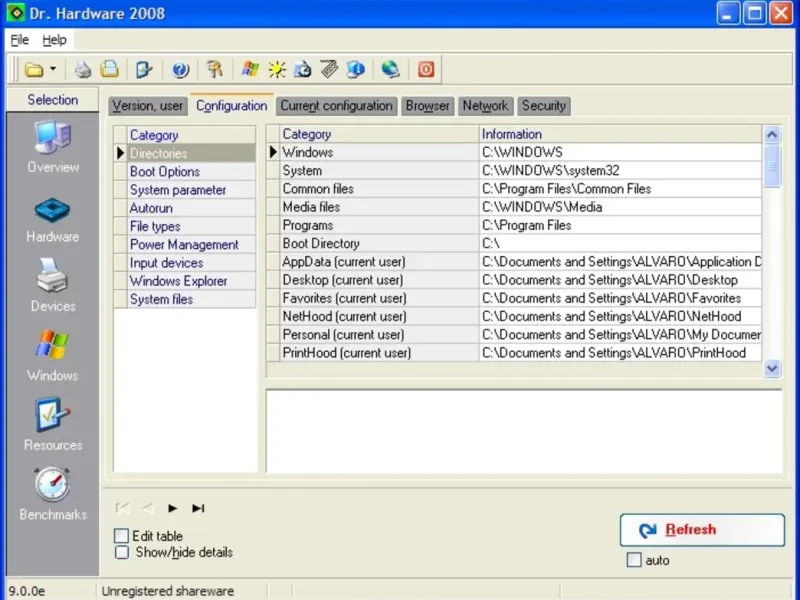Click the Windows flag icon in the toolbar
Viewport: 800px width, 600px height.
250,70
